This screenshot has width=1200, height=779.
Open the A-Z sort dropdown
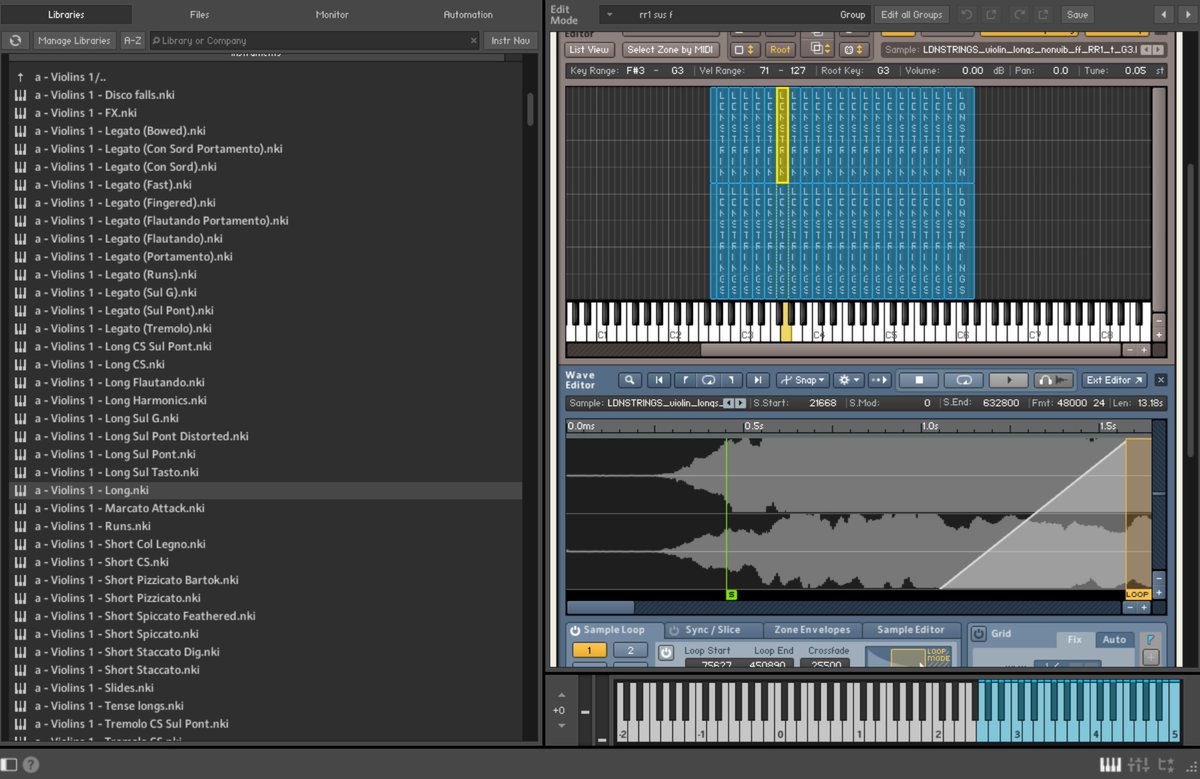pyautogui.click(x=132, y=41)
